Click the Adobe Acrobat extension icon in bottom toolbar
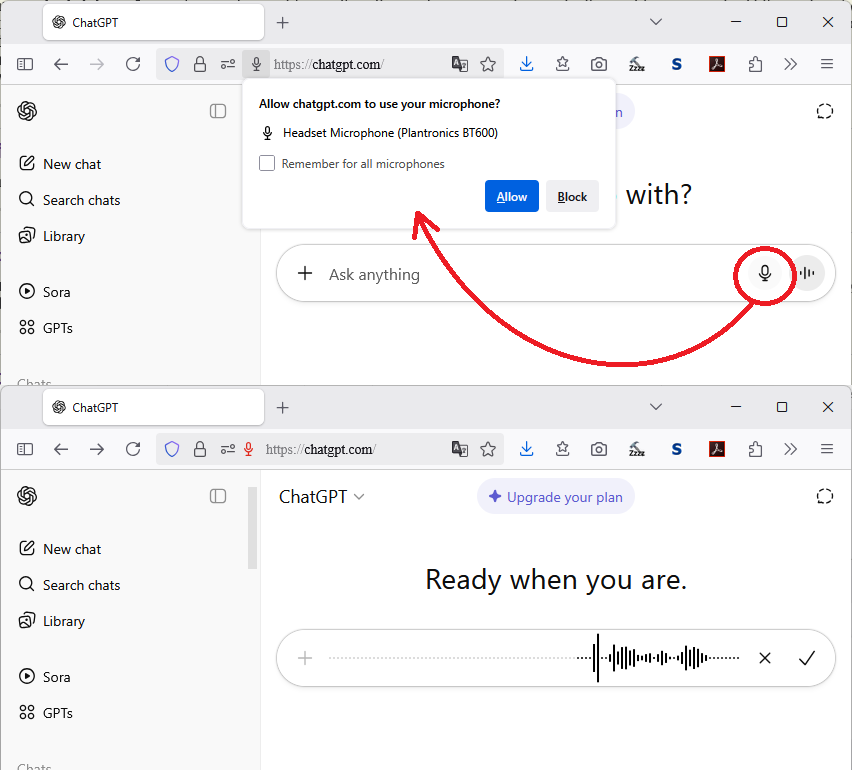The width and height of the screenshot is (852, 770). 717,449
